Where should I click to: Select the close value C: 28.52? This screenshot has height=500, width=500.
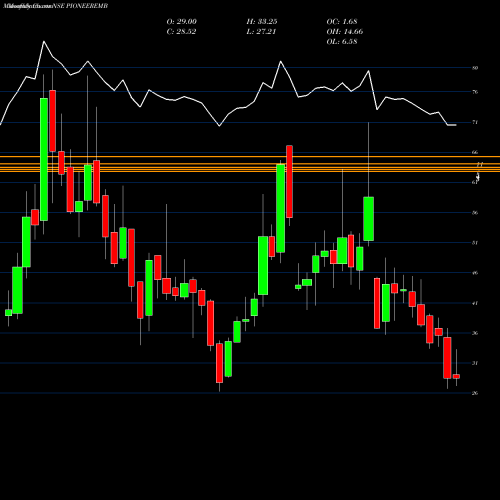[181, 32]
